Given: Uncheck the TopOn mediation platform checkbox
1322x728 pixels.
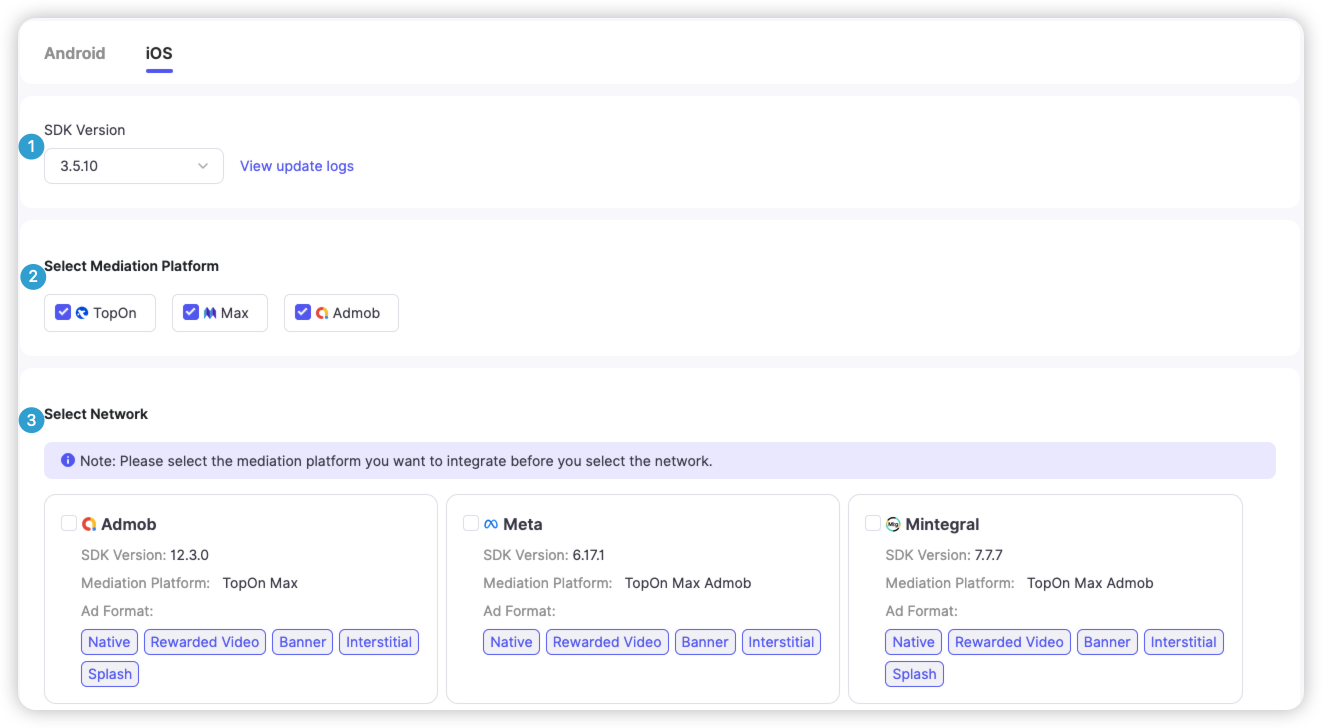Looking at the screenshot, I should [63, 312].
